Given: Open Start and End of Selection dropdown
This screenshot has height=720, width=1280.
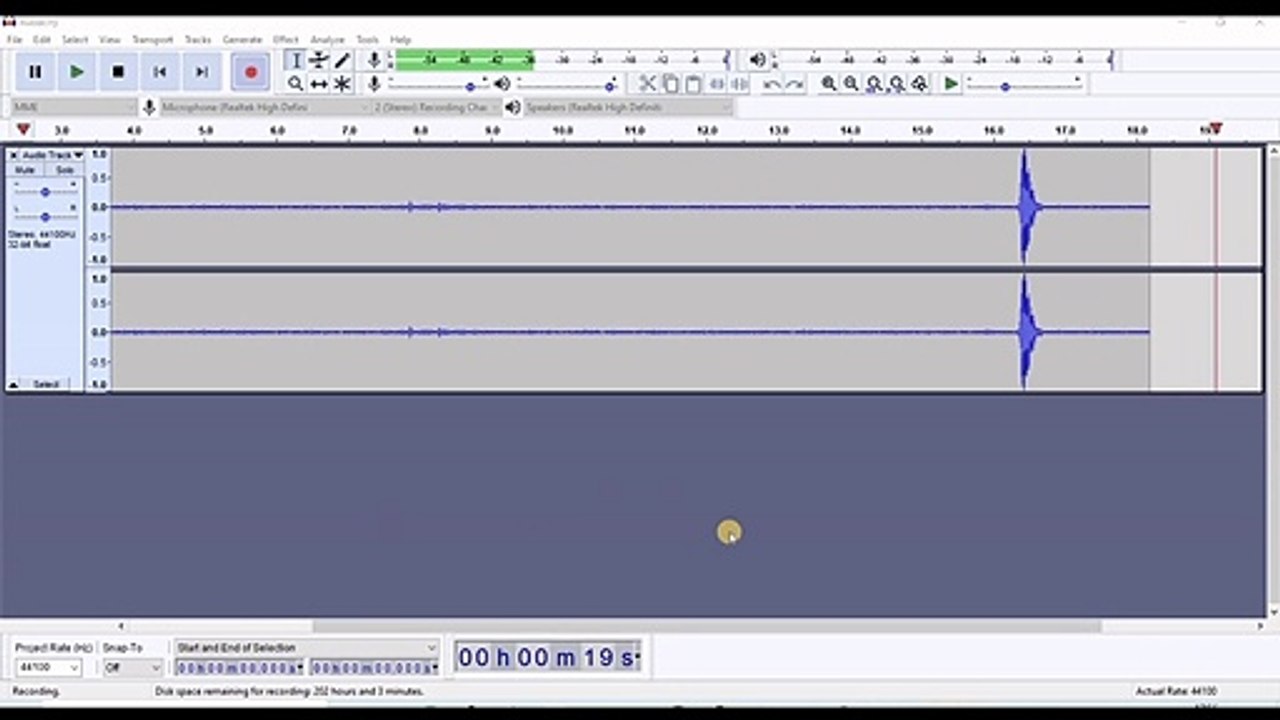Looking at the screenshot, I should (306, 648).
